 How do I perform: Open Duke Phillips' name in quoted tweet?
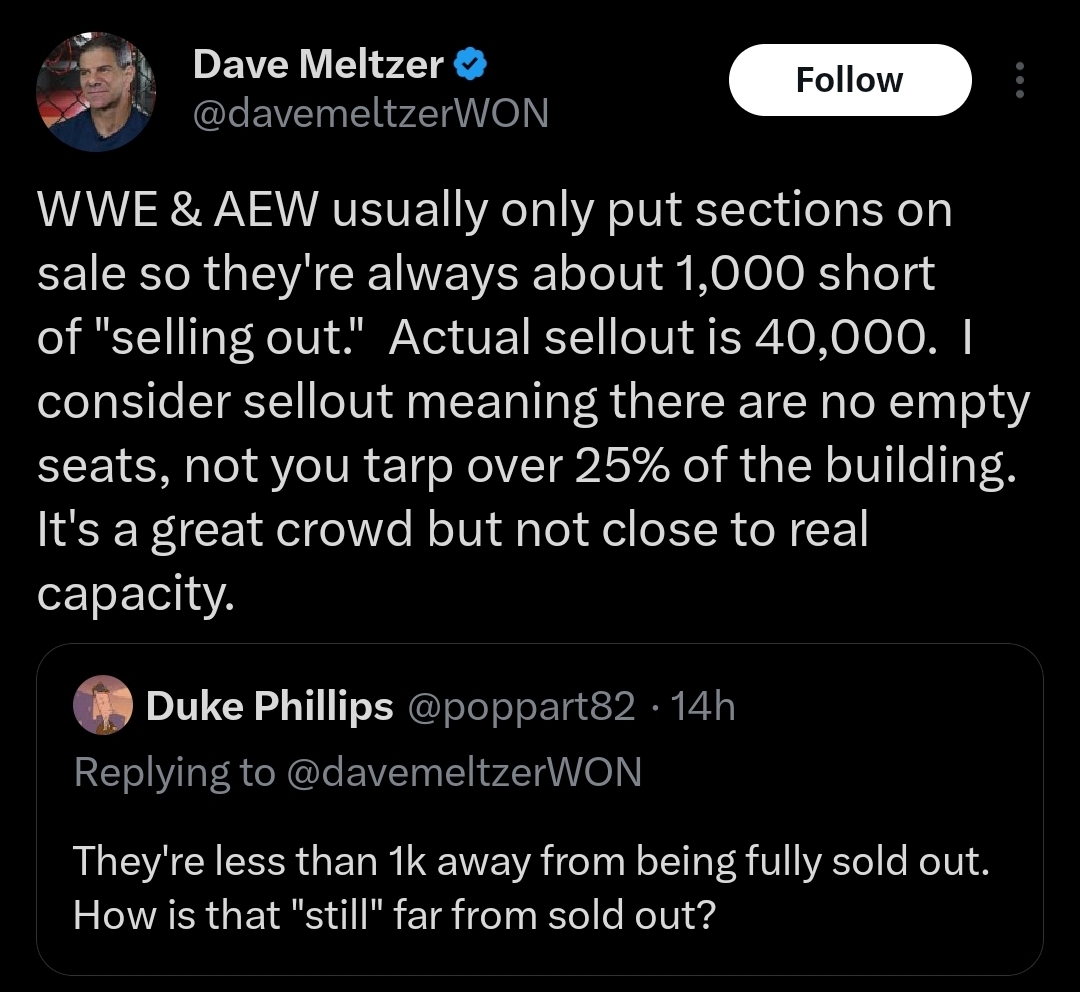click(269, 707)
